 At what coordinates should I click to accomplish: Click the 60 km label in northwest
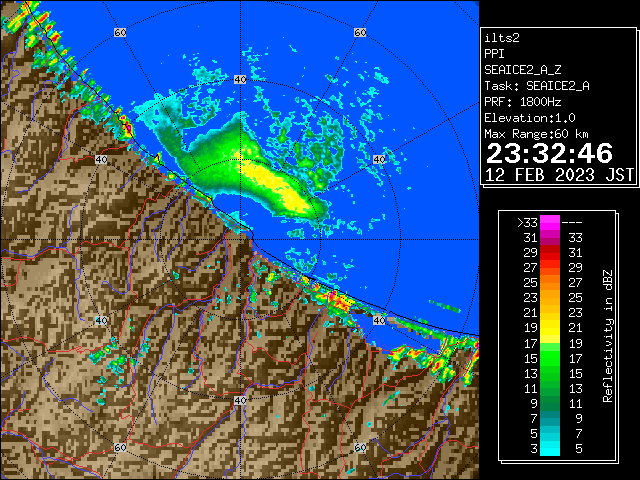point(120,32)
